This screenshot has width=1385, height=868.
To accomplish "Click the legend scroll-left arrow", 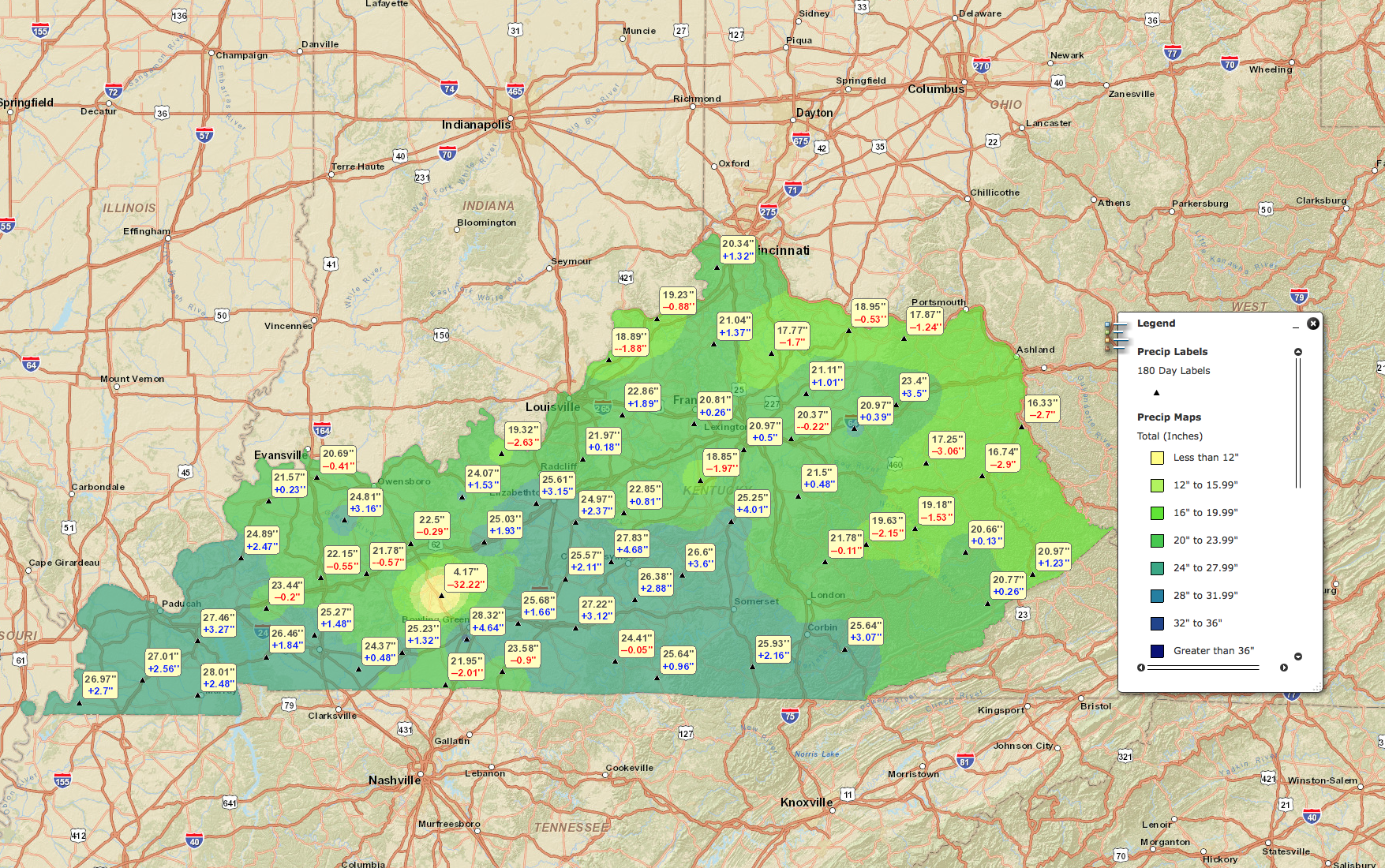I will click(1141, 668).
